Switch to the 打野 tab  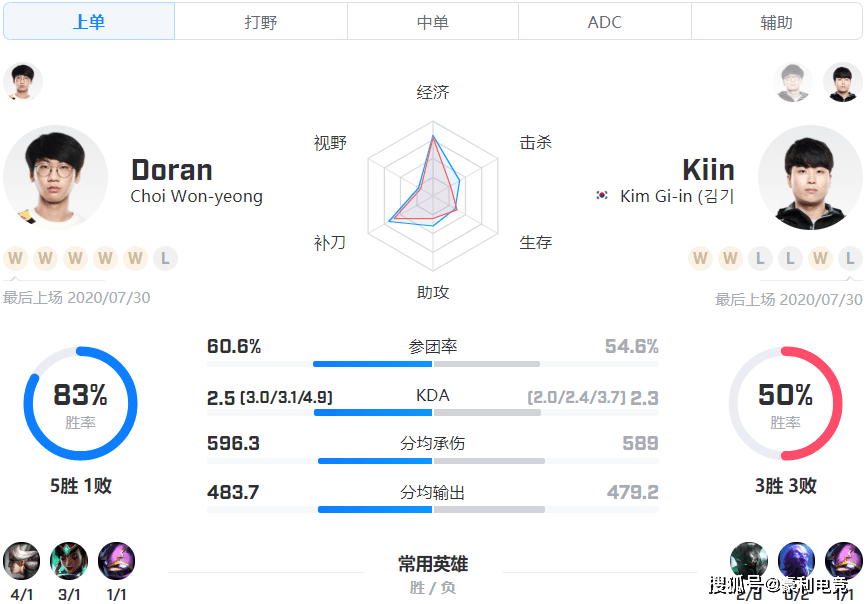261,21
